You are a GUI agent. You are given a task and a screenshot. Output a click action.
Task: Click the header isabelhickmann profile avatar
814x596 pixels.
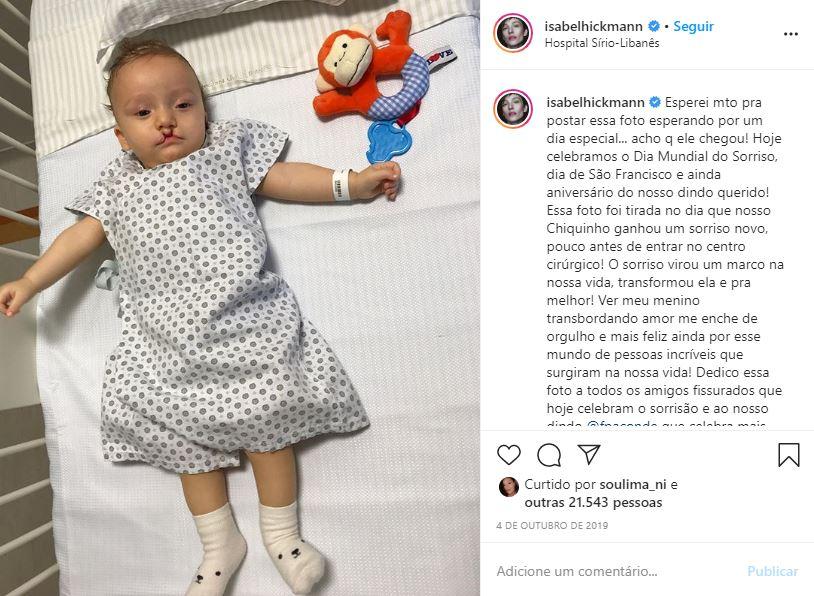[513, 33]
